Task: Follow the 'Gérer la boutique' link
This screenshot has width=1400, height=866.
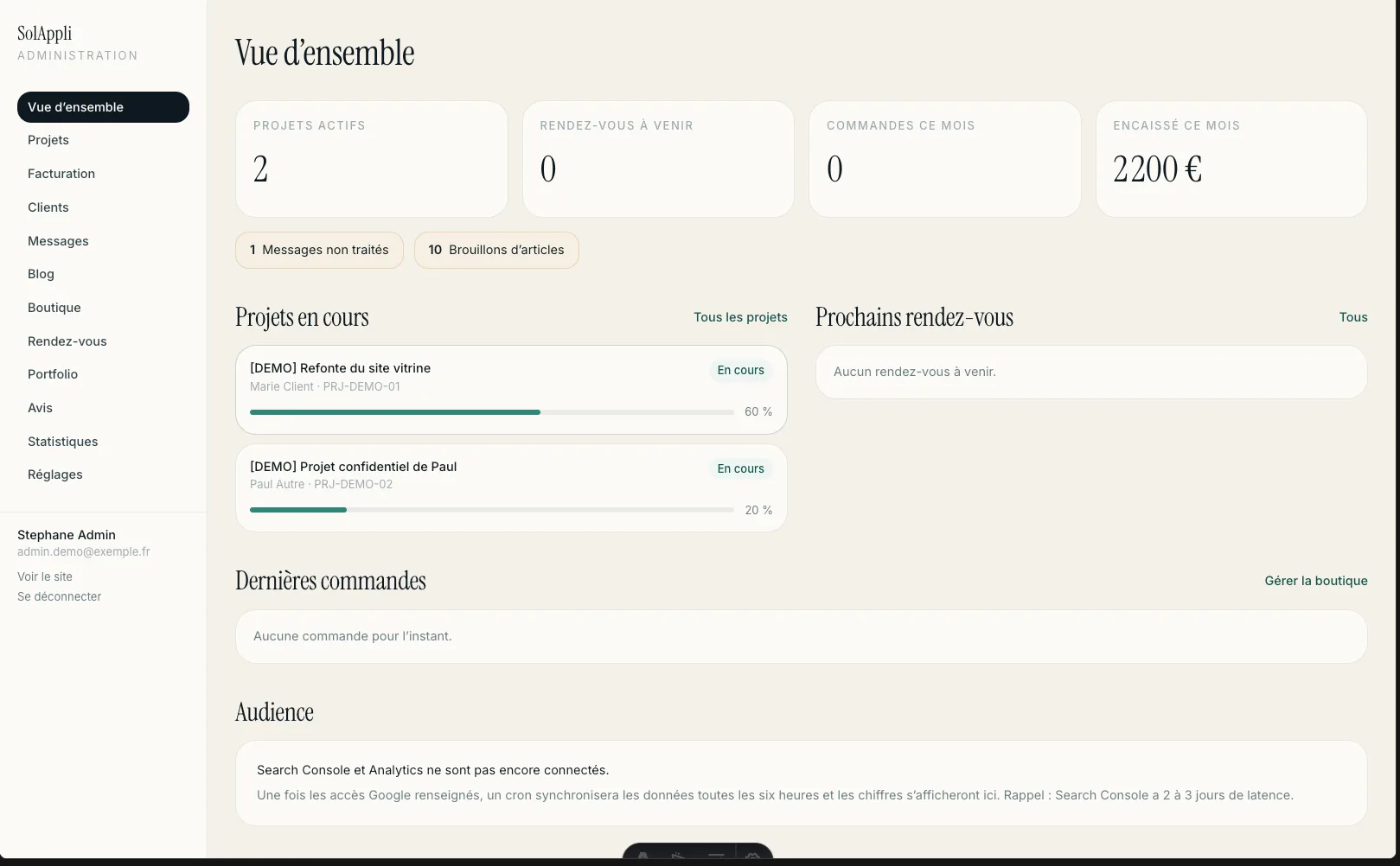Action: pyautogui.click(x=1316, y=581)
